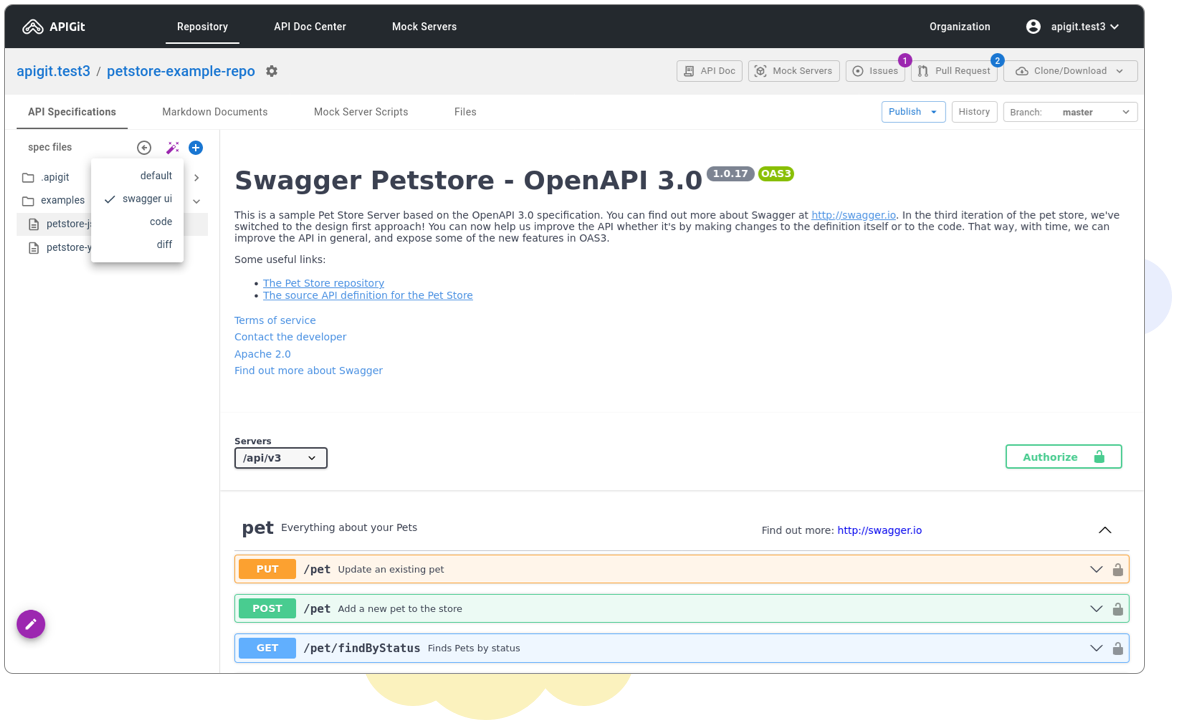Open Find out more about Swagger link
The width and height of the screenshot is (1200, 727).
pos(308,370)
